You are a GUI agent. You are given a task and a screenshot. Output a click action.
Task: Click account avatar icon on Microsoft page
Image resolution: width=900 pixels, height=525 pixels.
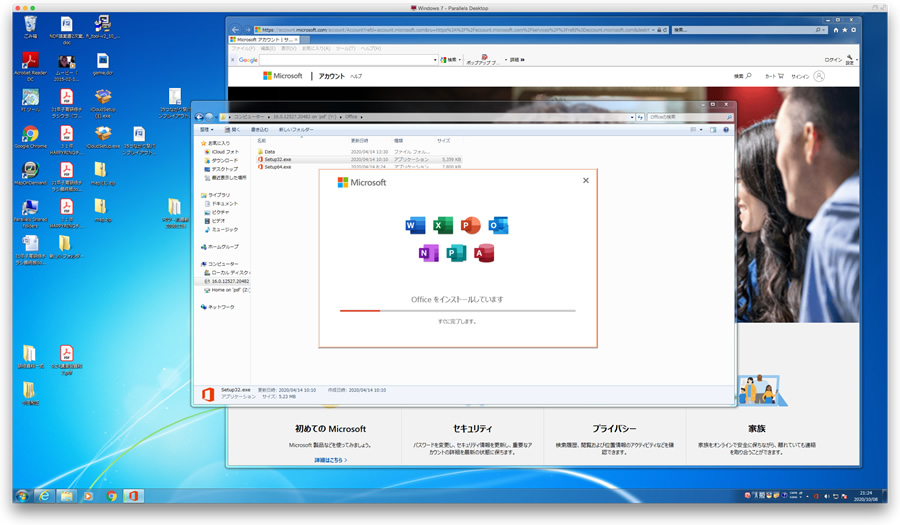819,76
